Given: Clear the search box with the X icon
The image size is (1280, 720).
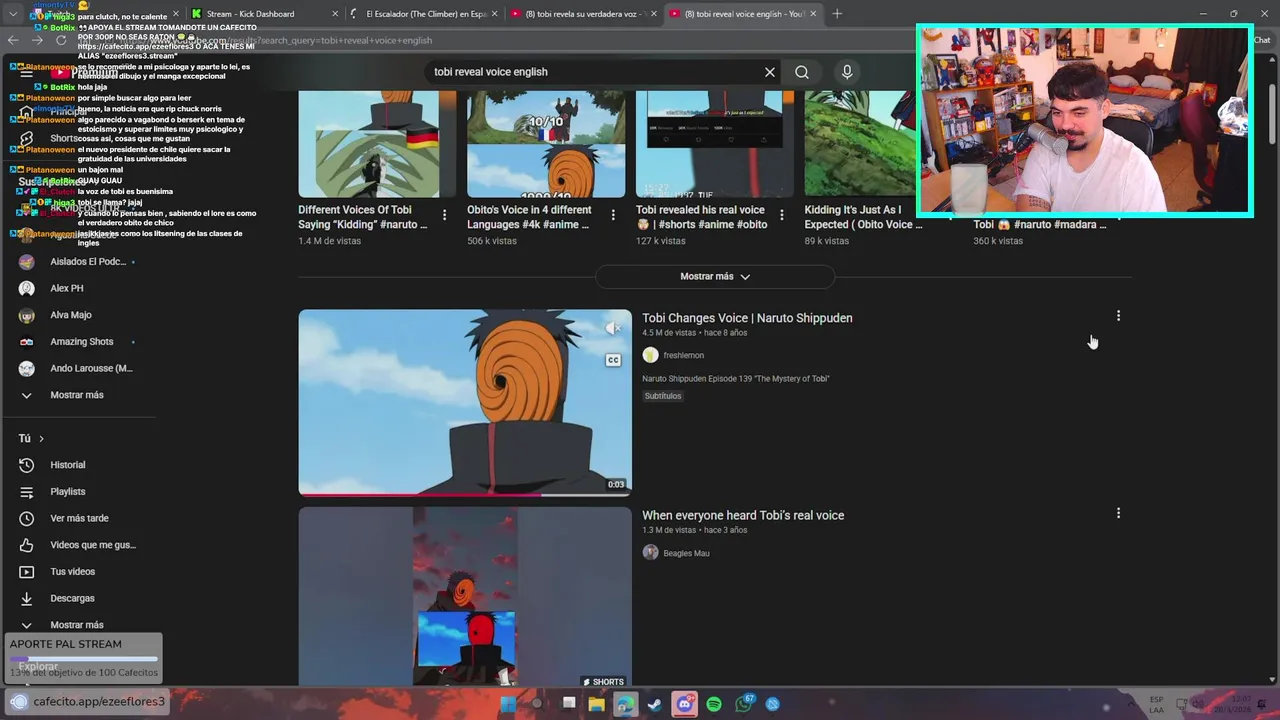Looking at the screenshot, I should 769,72.
